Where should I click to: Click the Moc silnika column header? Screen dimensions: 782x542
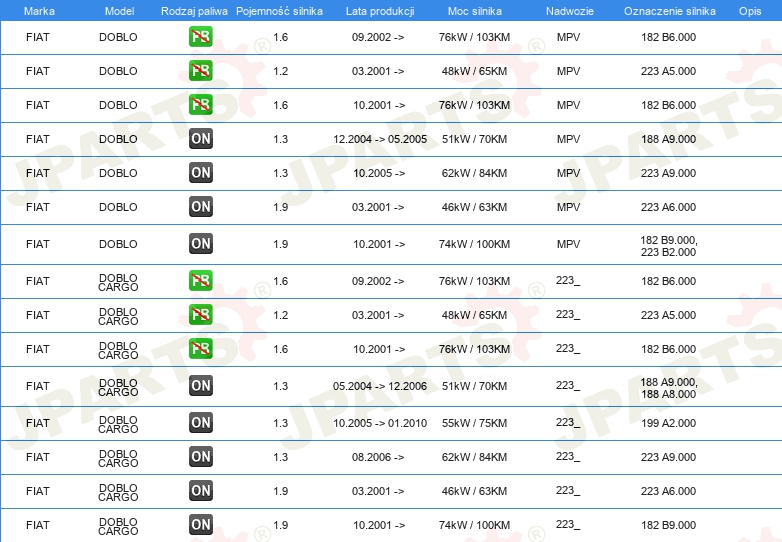pyautogui.click(x=475, y=11)
